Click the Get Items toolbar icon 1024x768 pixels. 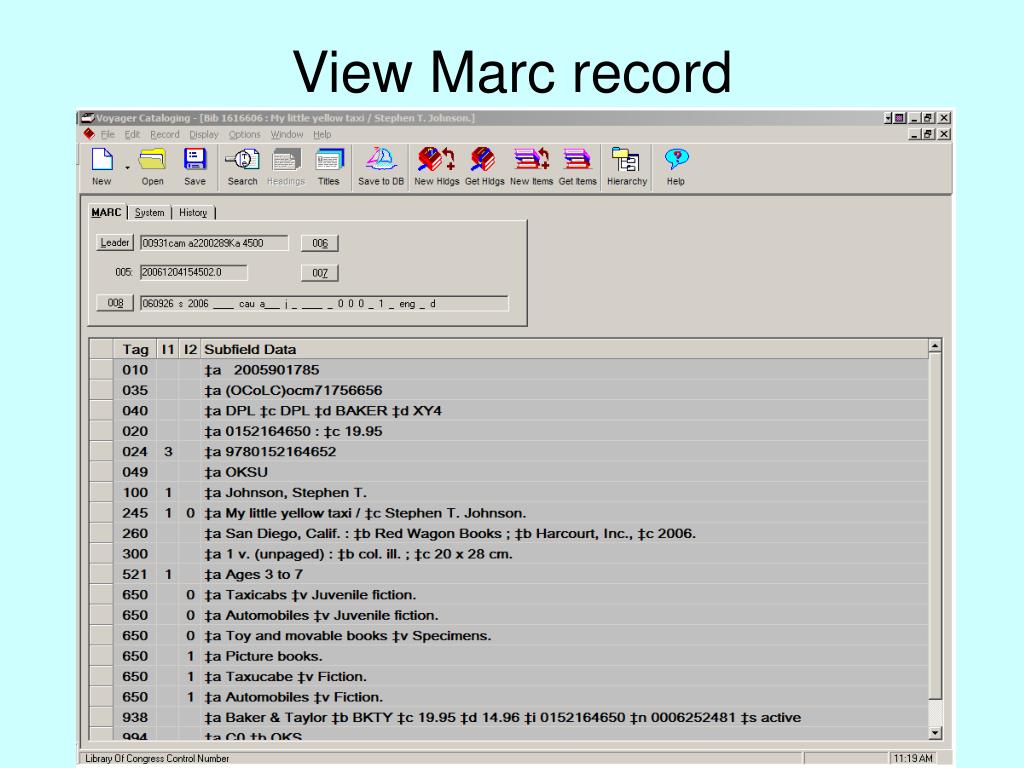tap(577, 159)
